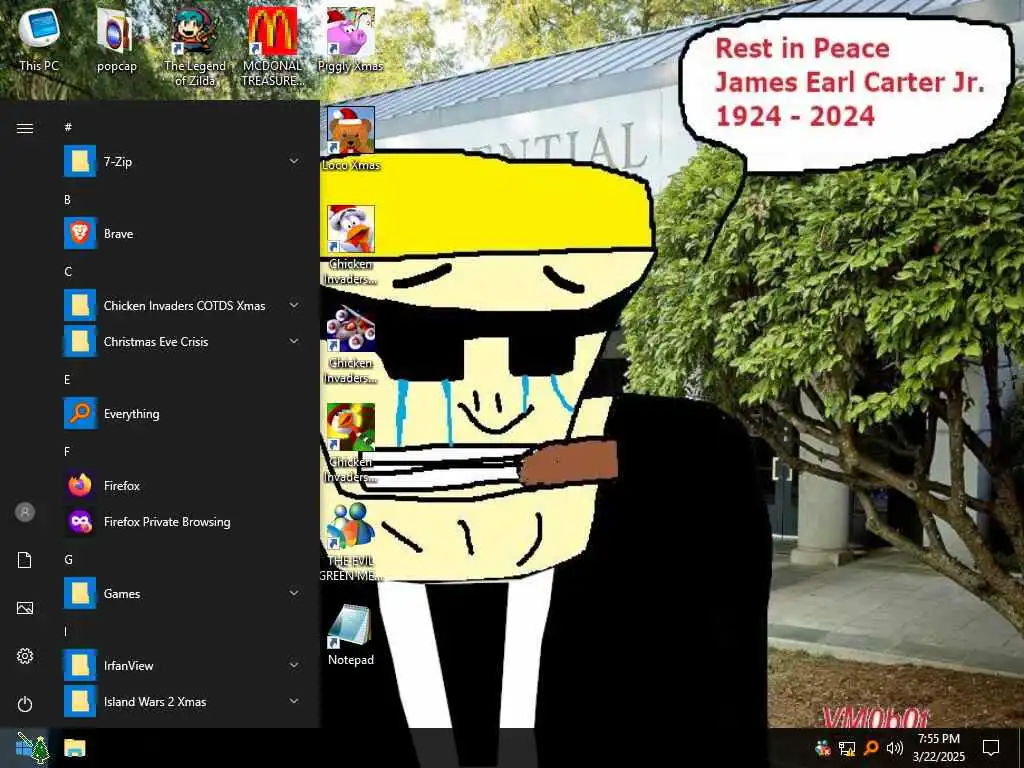Image resolution: width=1024 pixels, height=768 pixels.
Task: Open Firefox Private Browsing from Start
Action: [183, 521]
